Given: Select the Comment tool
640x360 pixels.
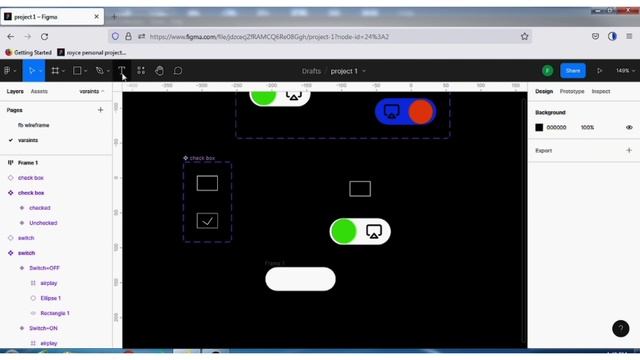Looking at the screenshot, I should [178, 71].
